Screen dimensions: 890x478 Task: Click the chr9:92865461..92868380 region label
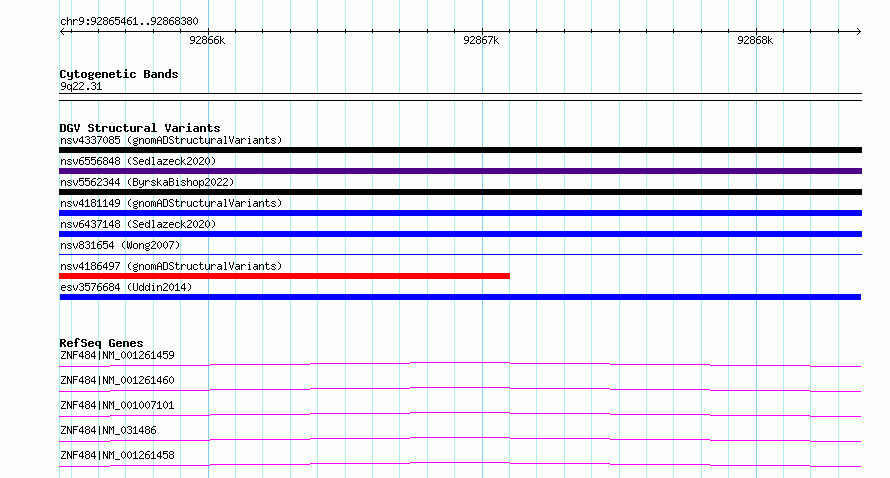[129, 22]
